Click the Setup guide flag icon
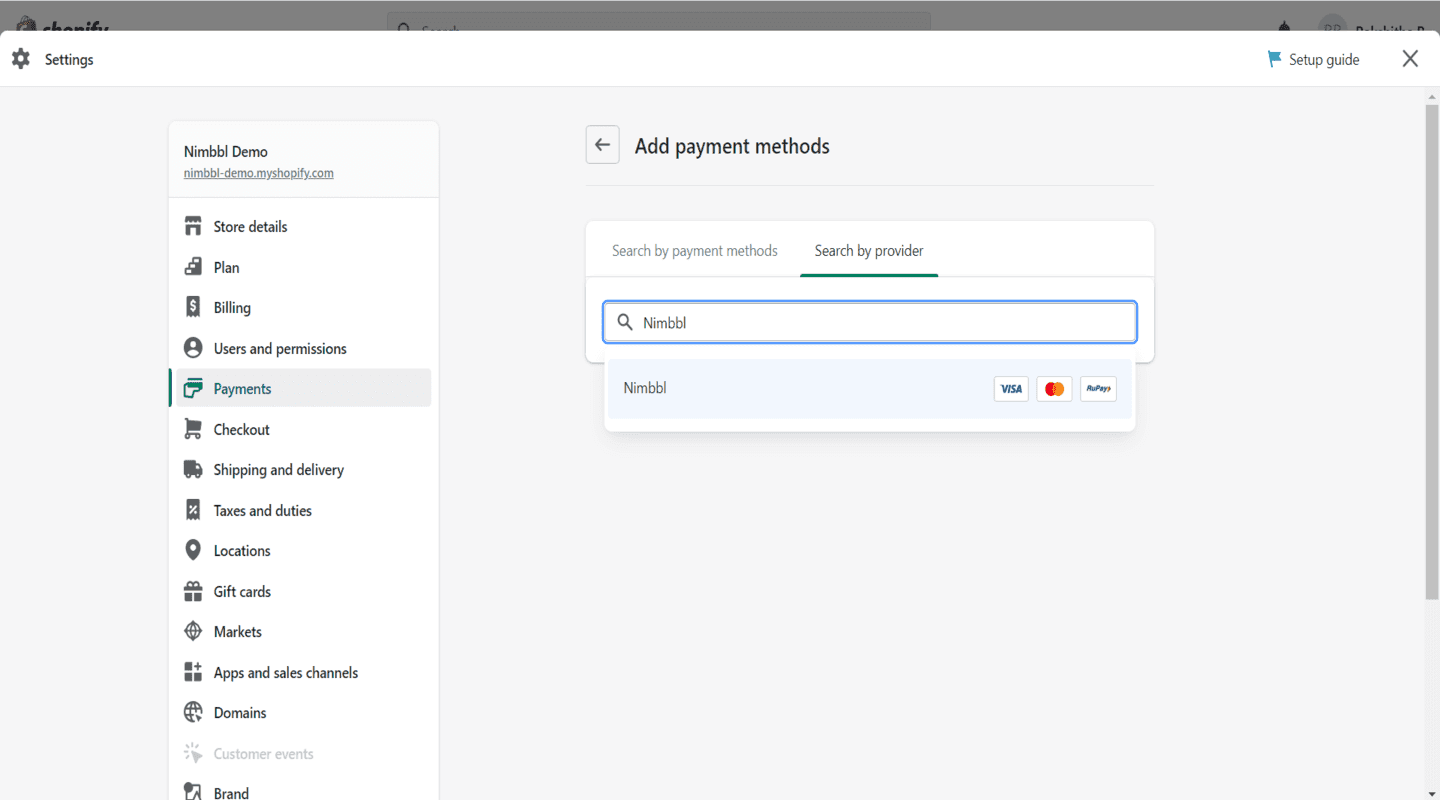Screen dimensions: 1440x800 (x=1274, y=59)
